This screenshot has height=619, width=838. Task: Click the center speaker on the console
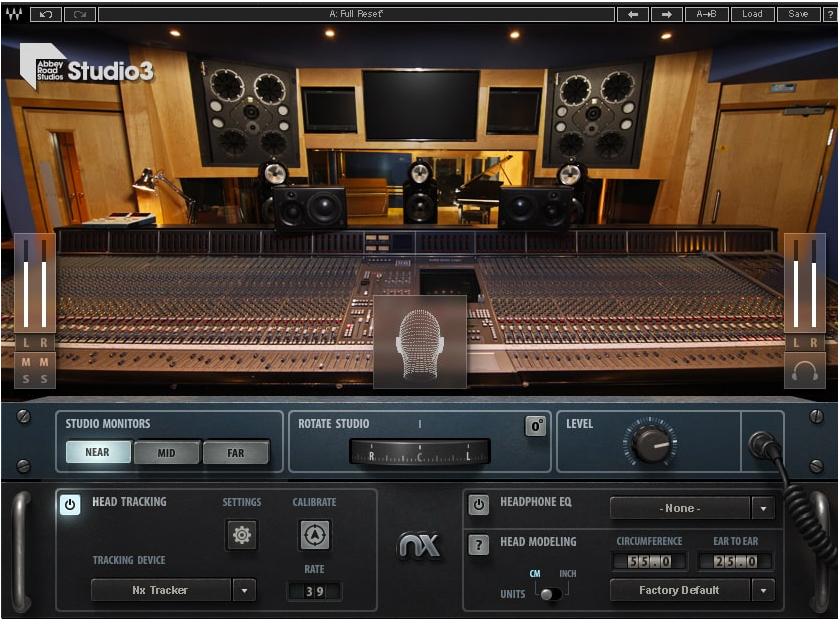[420, 192]
